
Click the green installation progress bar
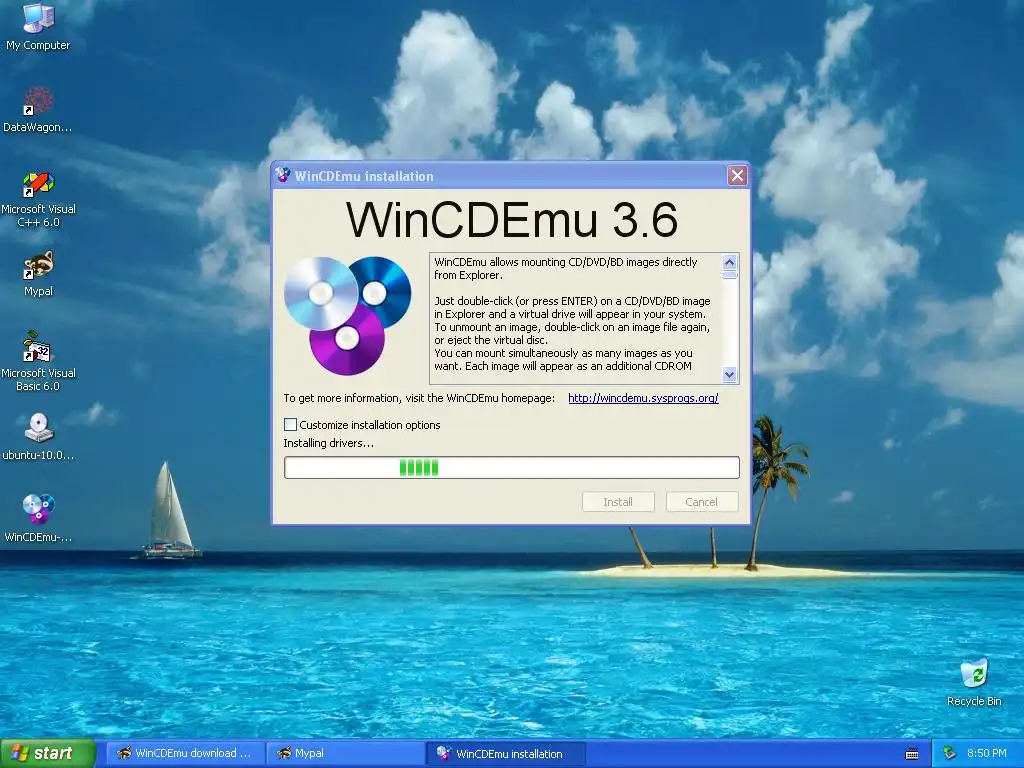click(511, 468)
